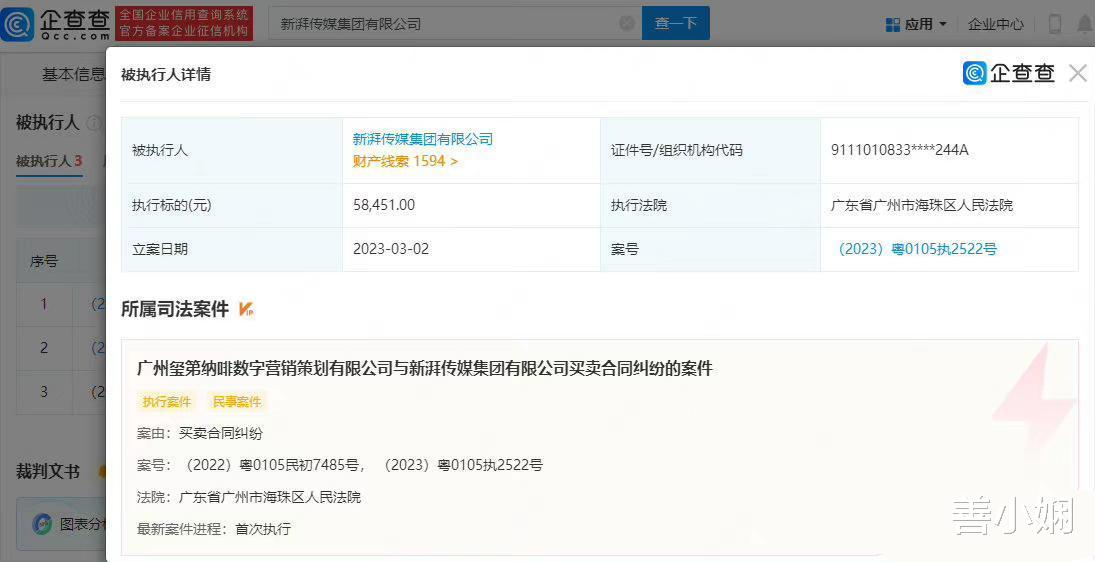The image size is (1095, 562).
Task: Select the filing date 2023-03-02
Action: 391,249
